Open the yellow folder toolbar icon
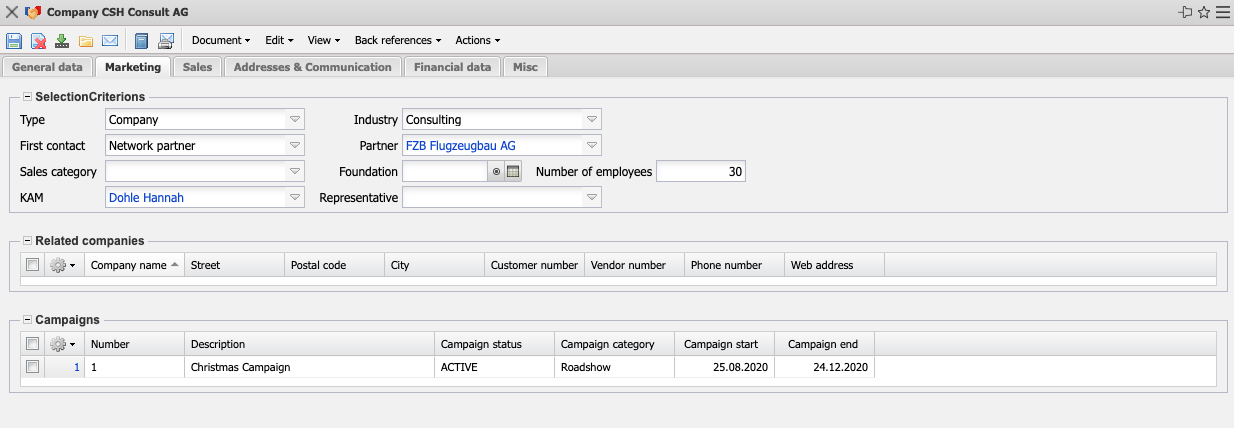This screenshot has width=1234, height=428. point(86,41)
